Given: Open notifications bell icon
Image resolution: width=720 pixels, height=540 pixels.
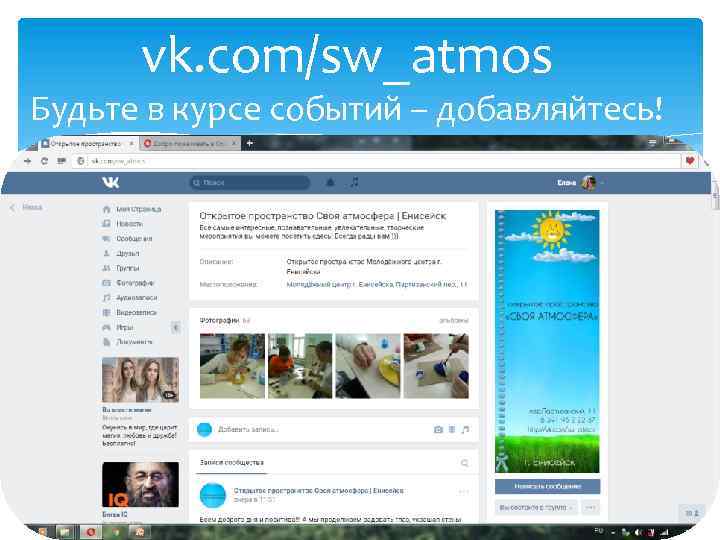Looking at the screenshot, I should click(x=330, y=182).
